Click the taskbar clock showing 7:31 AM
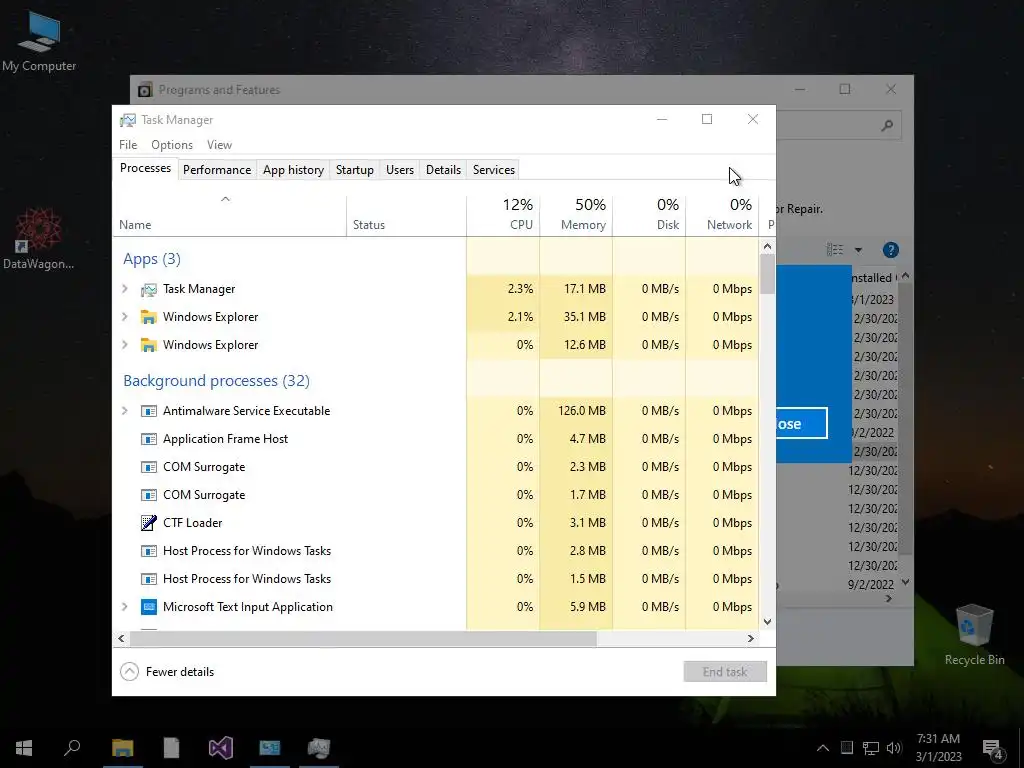Image resolution: width=1024 pixels, height=768 pixels. tap(938, 748)
